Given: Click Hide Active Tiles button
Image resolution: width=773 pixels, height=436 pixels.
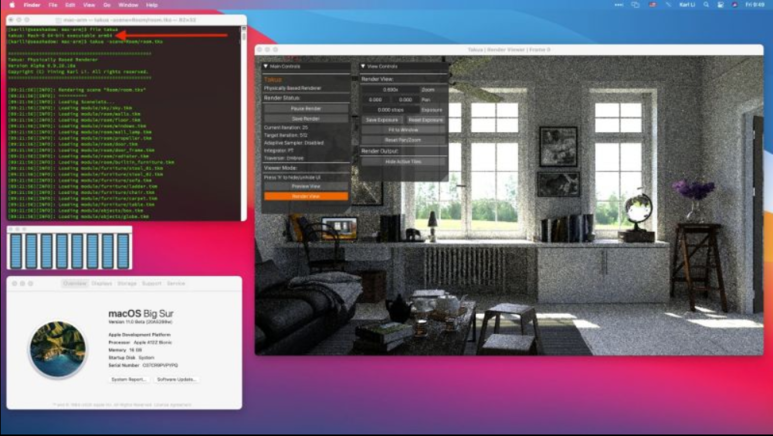Looking at the screenshot, I should (403, 162).
